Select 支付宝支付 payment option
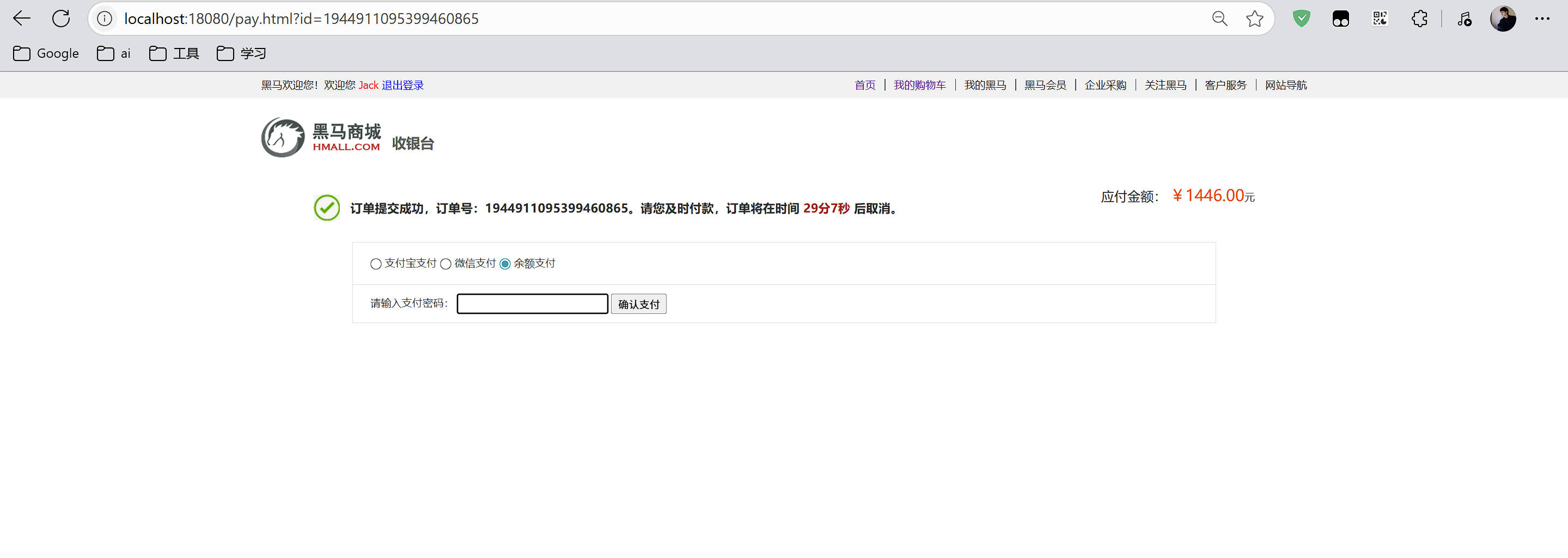The width and height of the screenshot is (1568, 558). [376, 264]
